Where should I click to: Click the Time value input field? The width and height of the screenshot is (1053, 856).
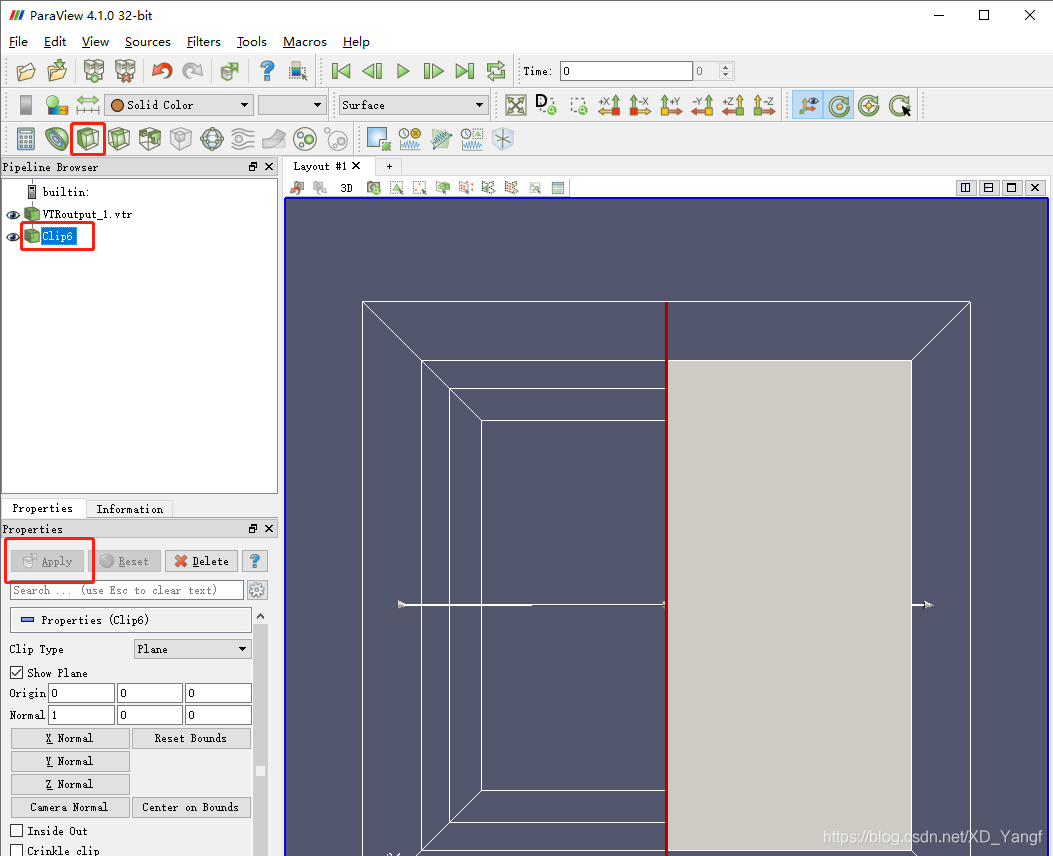[626, 71]
